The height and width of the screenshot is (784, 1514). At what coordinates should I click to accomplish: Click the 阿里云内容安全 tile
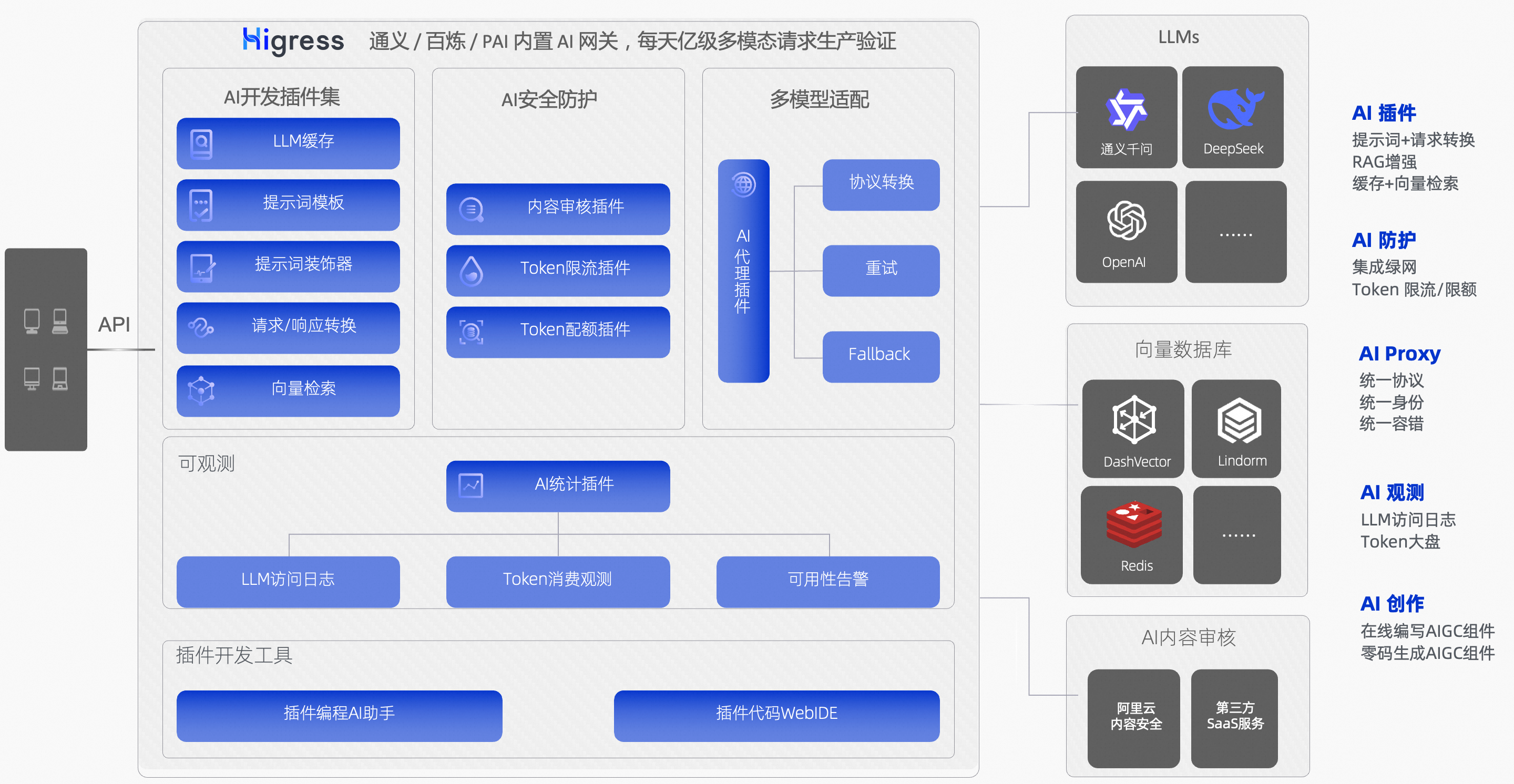tap(1134, 718)
